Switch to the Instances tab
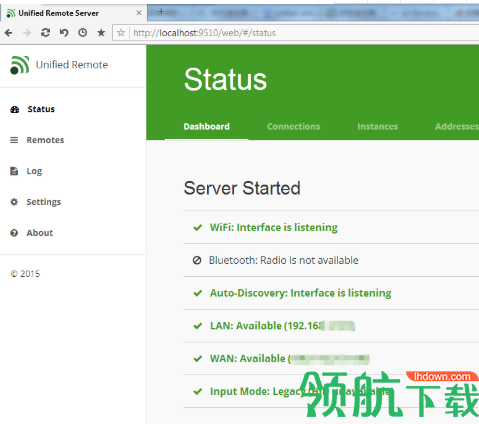The image size is (479, 424). [378, 127]
